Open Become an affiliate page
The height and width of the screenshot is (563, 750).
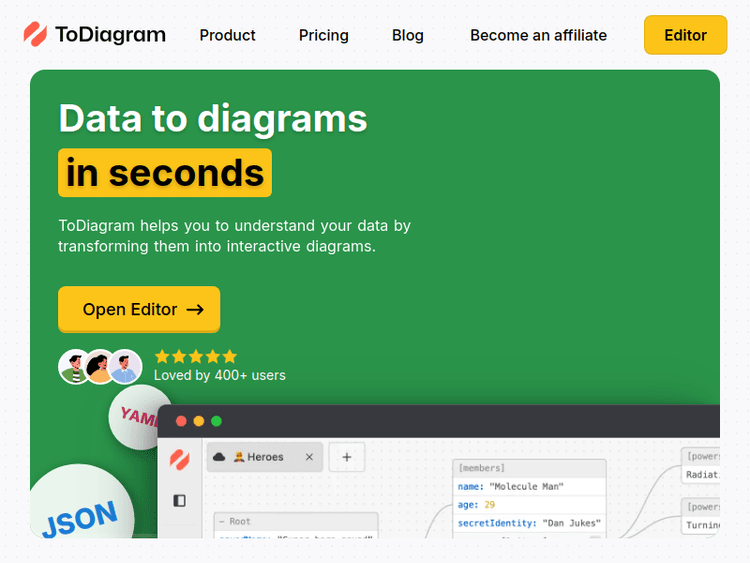click(538, 35)
